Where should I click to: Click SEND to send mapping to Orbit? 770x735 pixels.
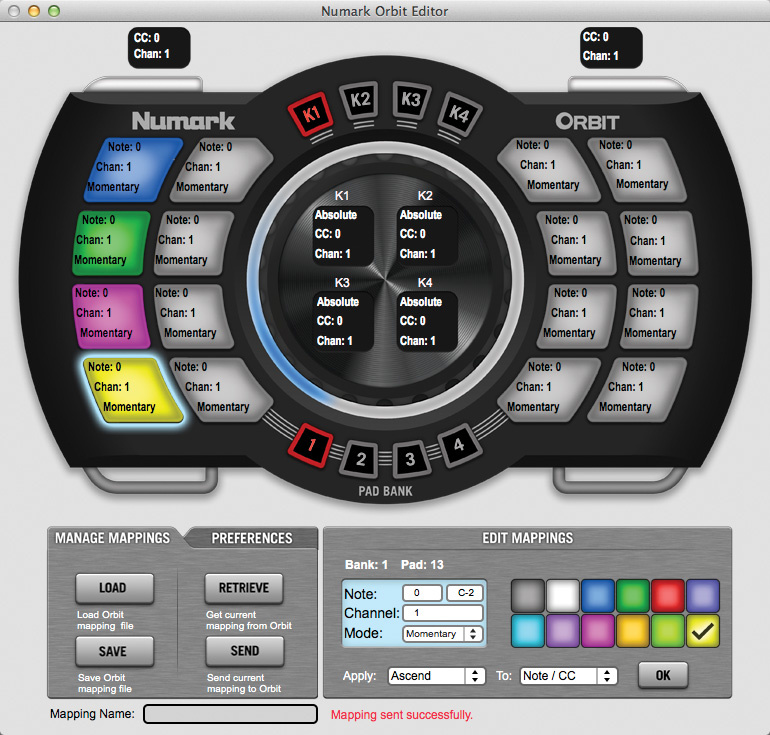[x=245, y=651]
